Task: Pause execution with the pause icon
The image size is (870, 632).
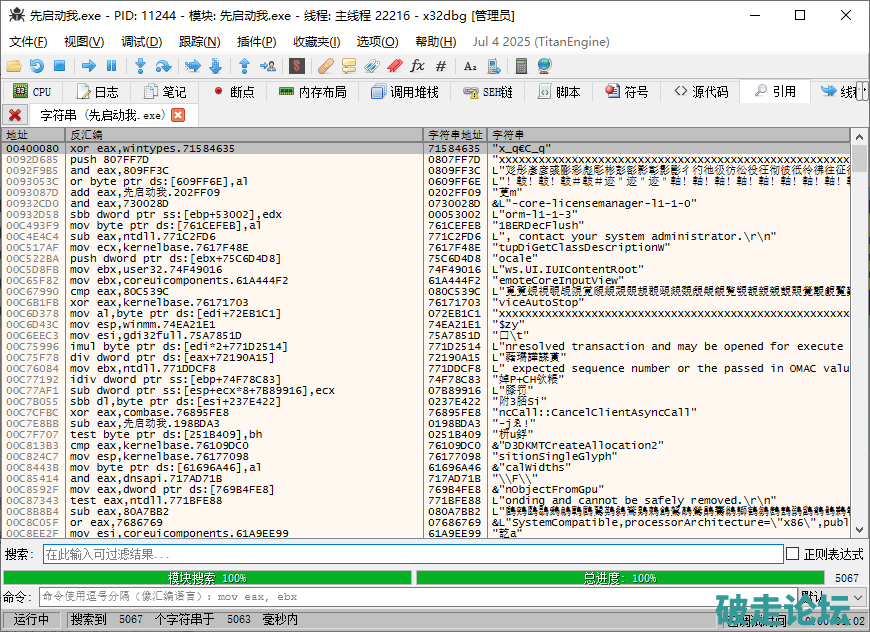Action: click(x=111, y=66)
